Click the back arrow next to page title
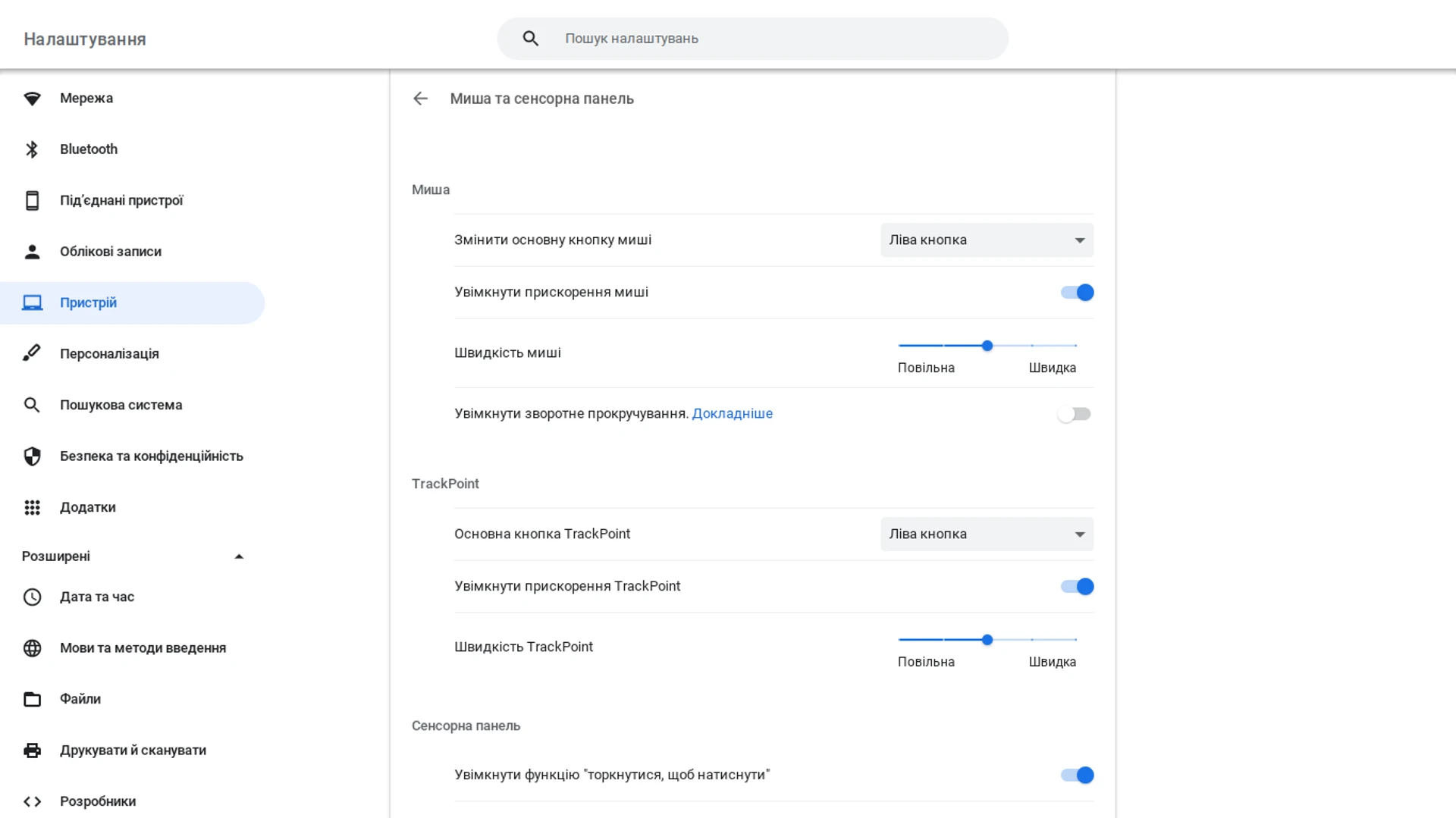Image resolution: width=1456 pixels, height=818 pixels. coord(420,99)
